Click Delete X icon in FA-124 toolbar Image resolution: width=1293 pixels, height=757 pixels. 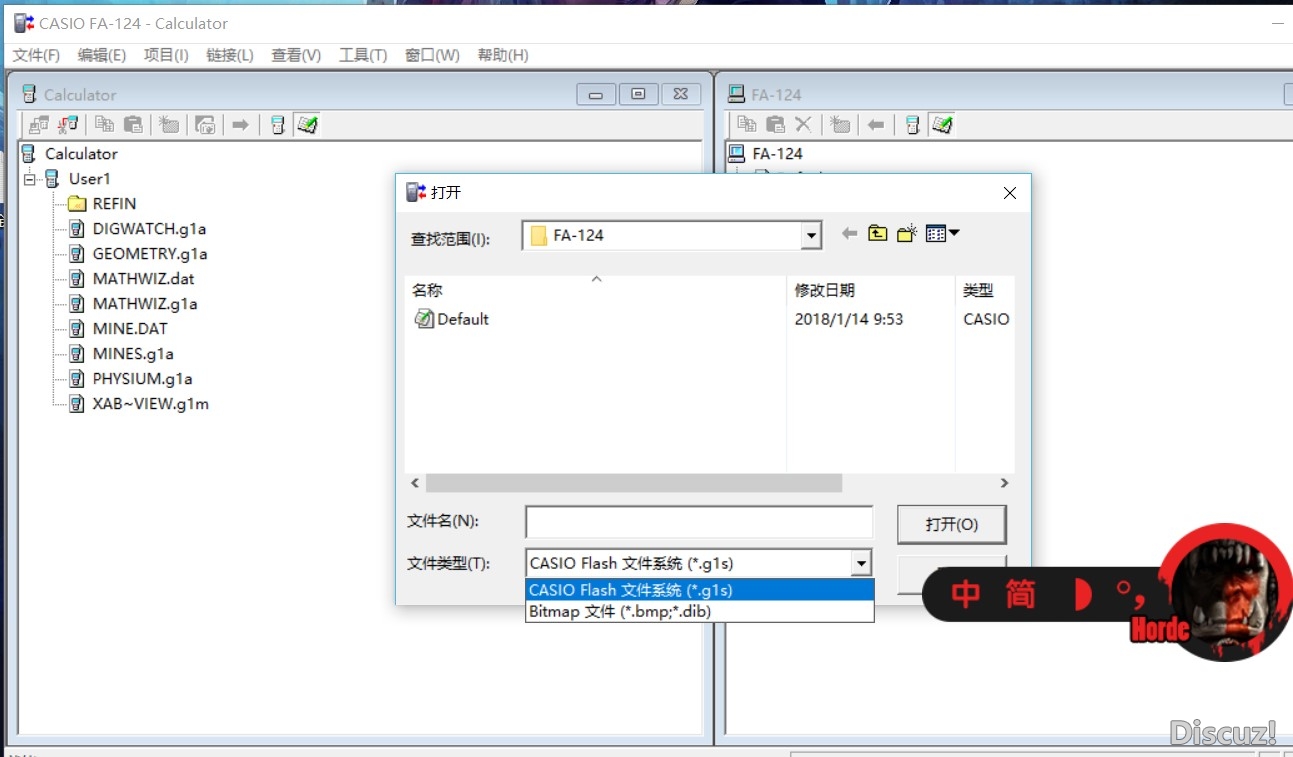[x=803, y=125]
